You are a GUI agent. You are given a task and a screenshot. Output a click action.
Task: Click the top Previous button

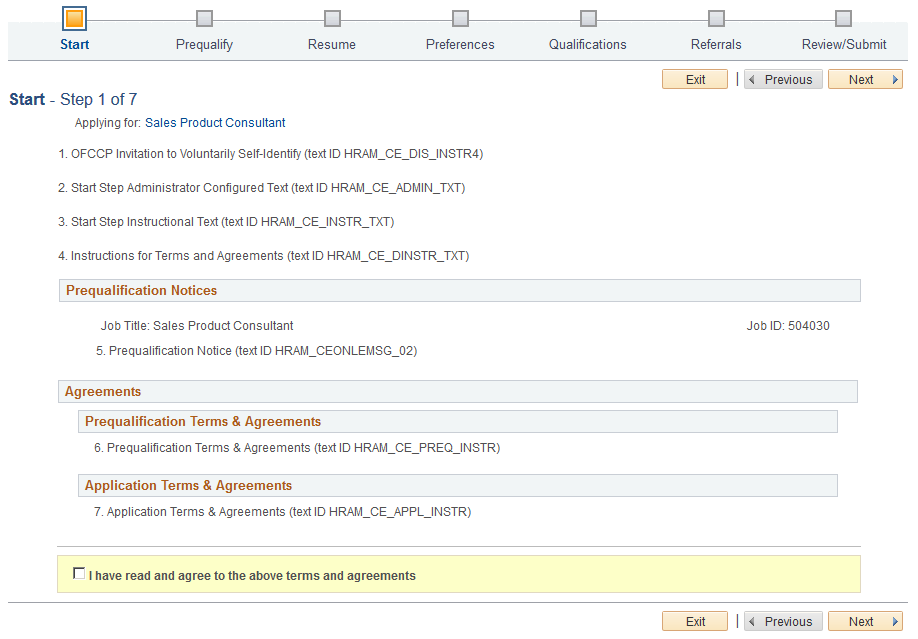(x=783, y=79)
